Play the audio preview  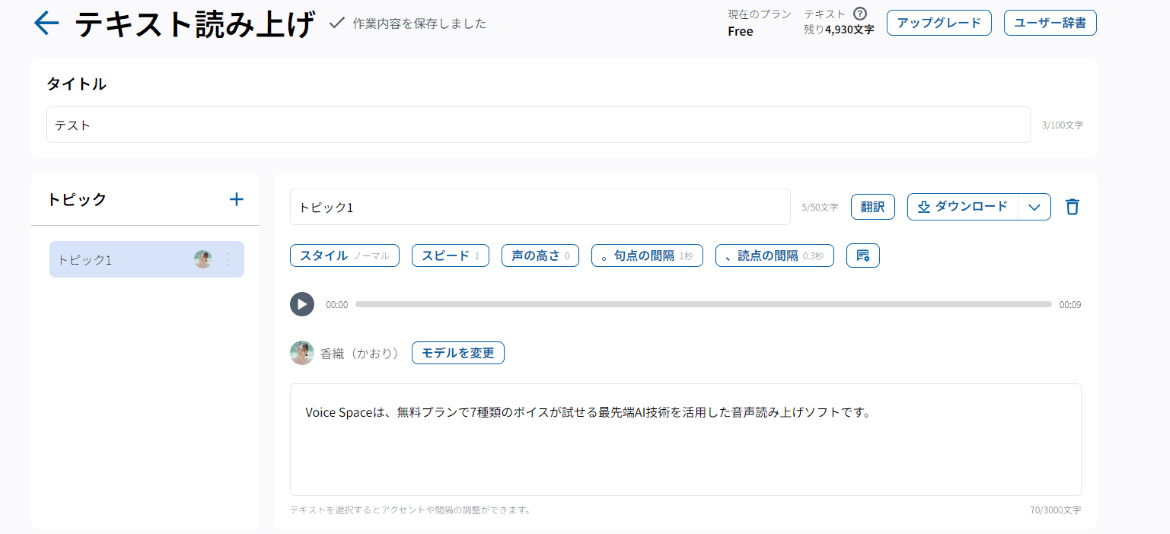tap(302, 304)
